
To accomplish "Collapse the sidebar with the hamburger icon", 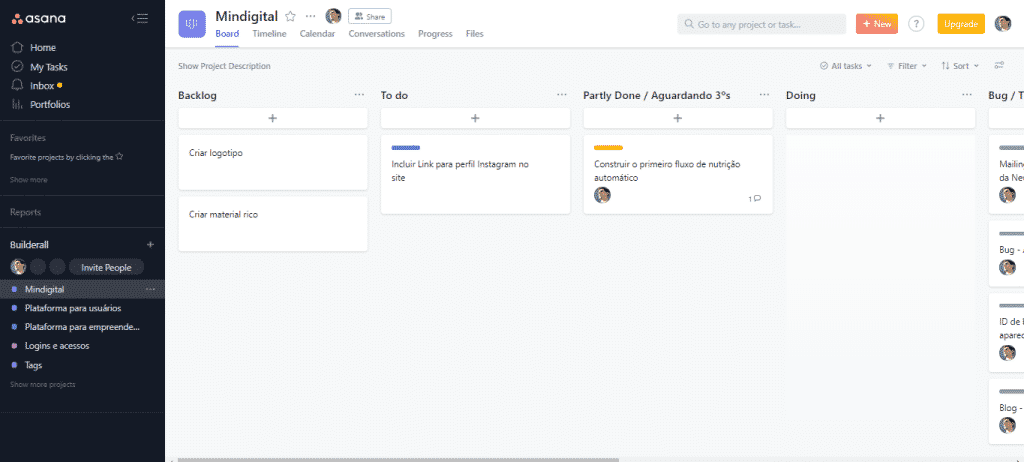I will [x=140, y=18].
